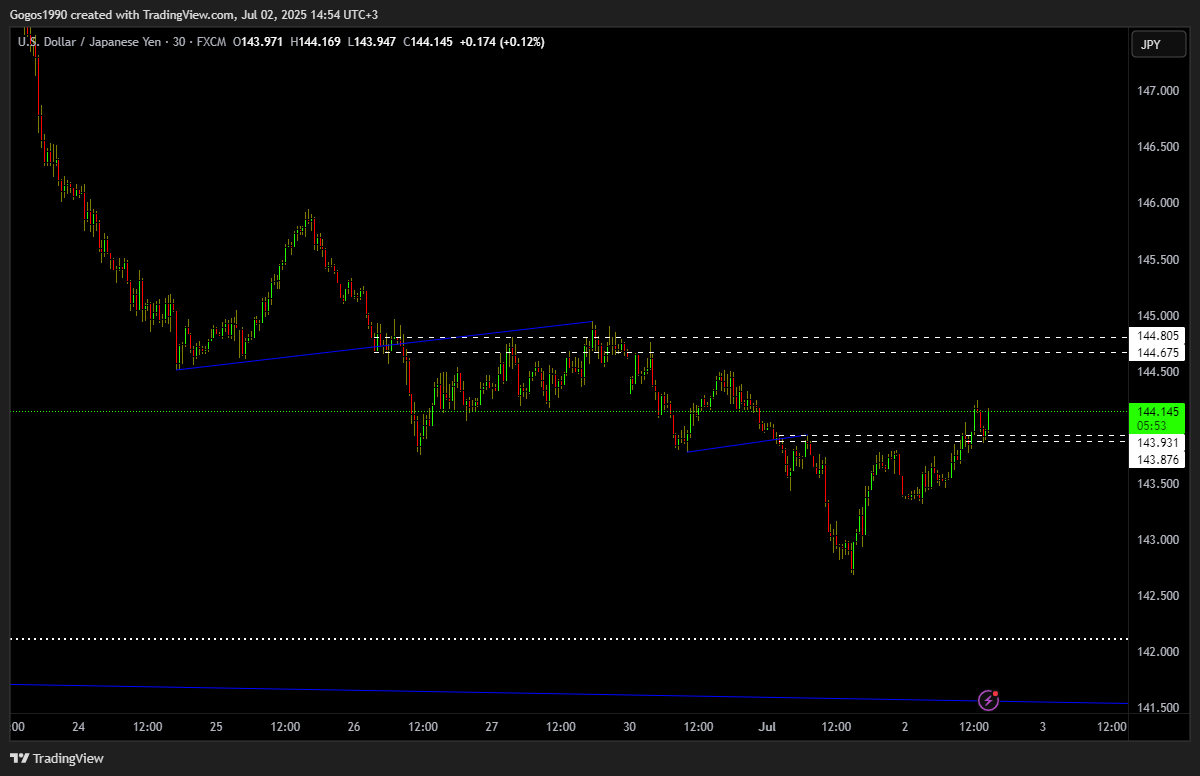The height and width of the screenshot is (776, 1200).
Task: Click 147.000 on the price axis
Action: click(x=1158, y=91)
